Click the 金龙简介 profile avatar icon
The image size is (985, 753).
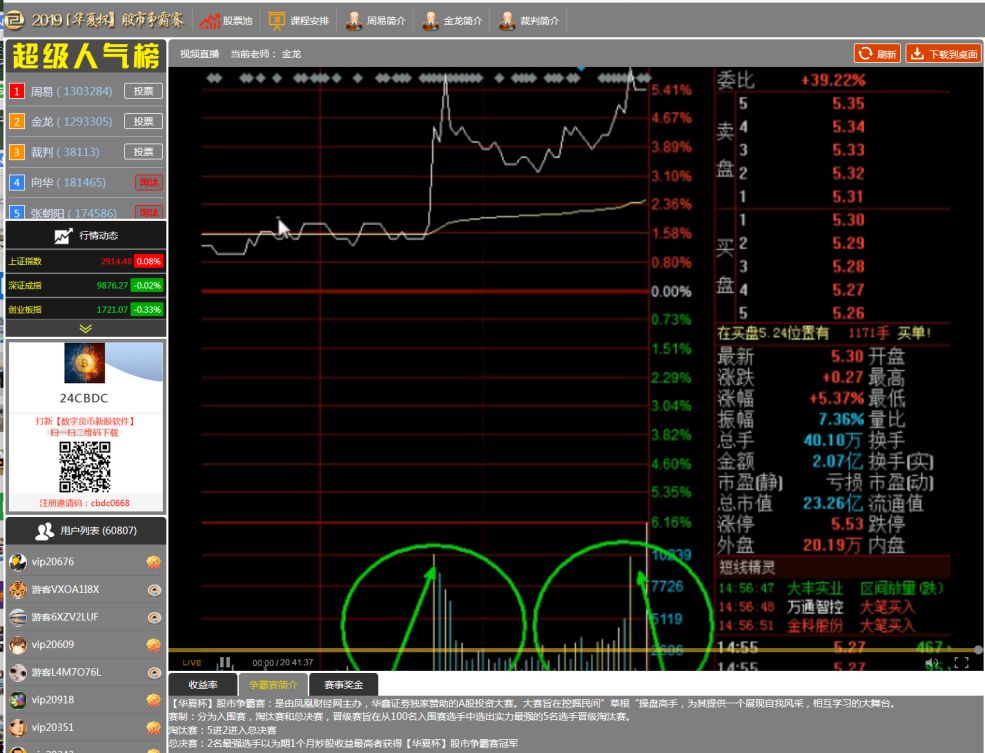(431, 20)
